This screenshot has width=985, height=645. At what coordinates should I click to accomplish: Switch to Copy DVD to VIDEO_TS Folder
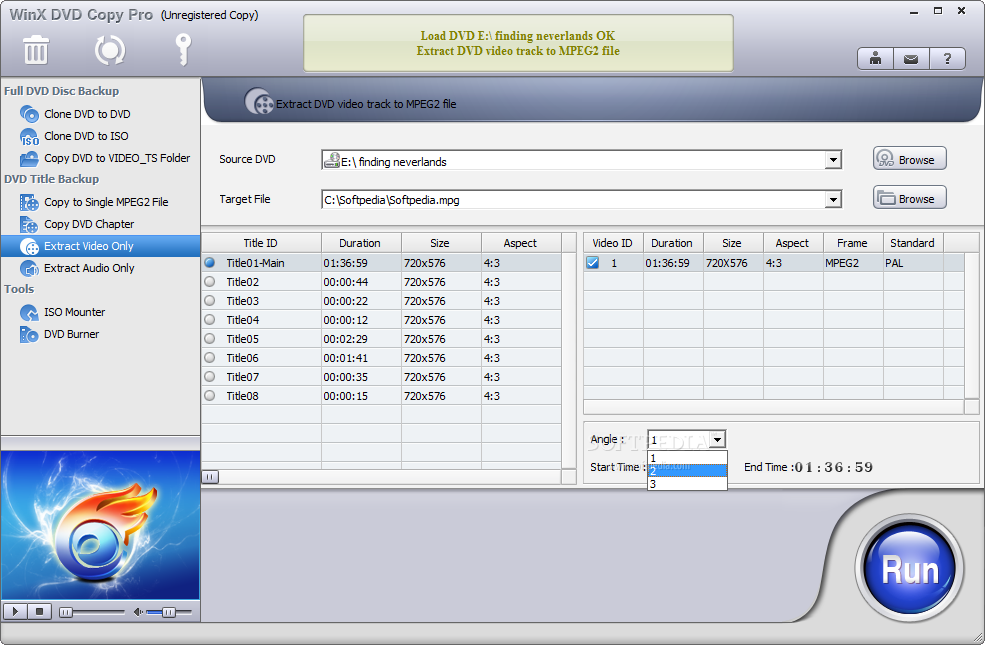pyautogui.click(x=117, y=158)
